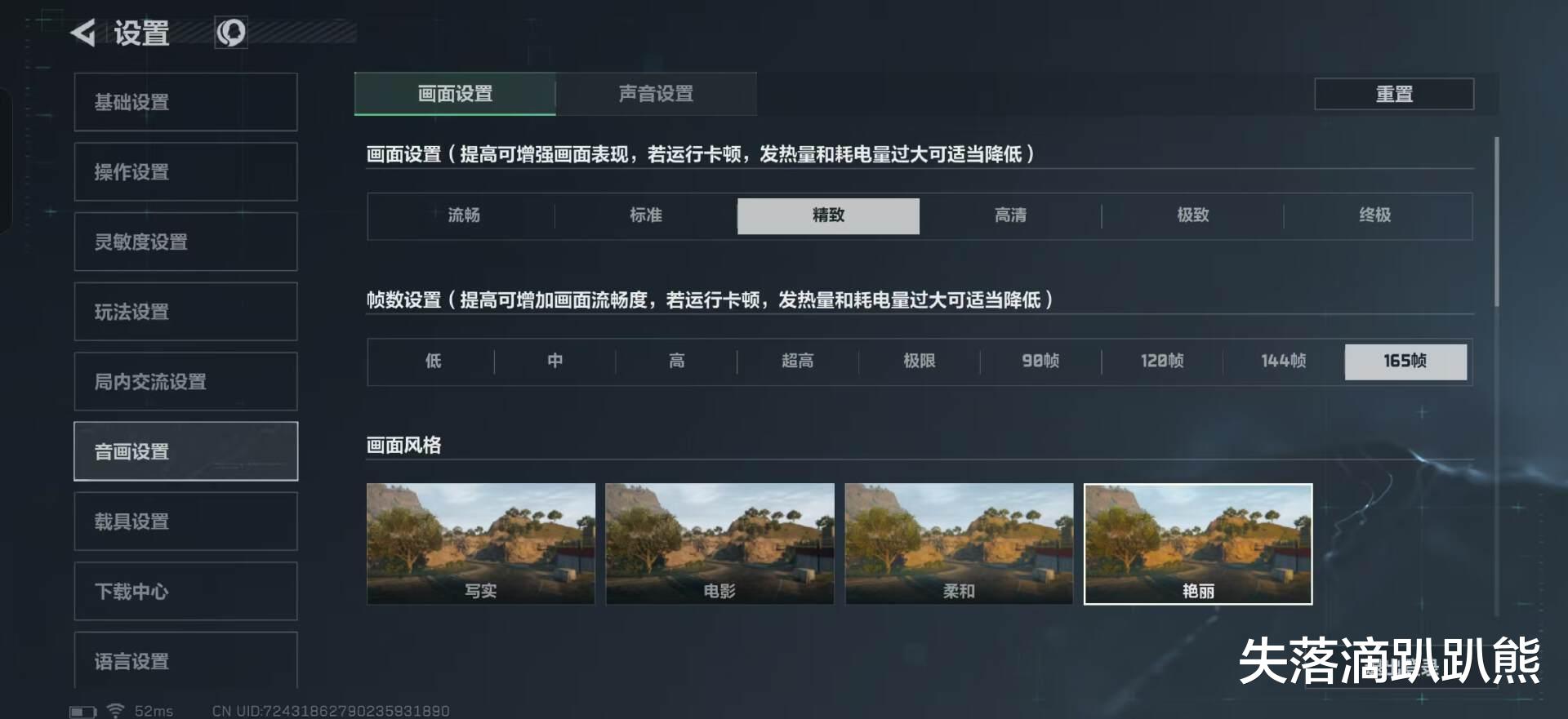
Task: Open 基础设置 in the sidebar
Action: pyautogui.click(x=185, y=102)
